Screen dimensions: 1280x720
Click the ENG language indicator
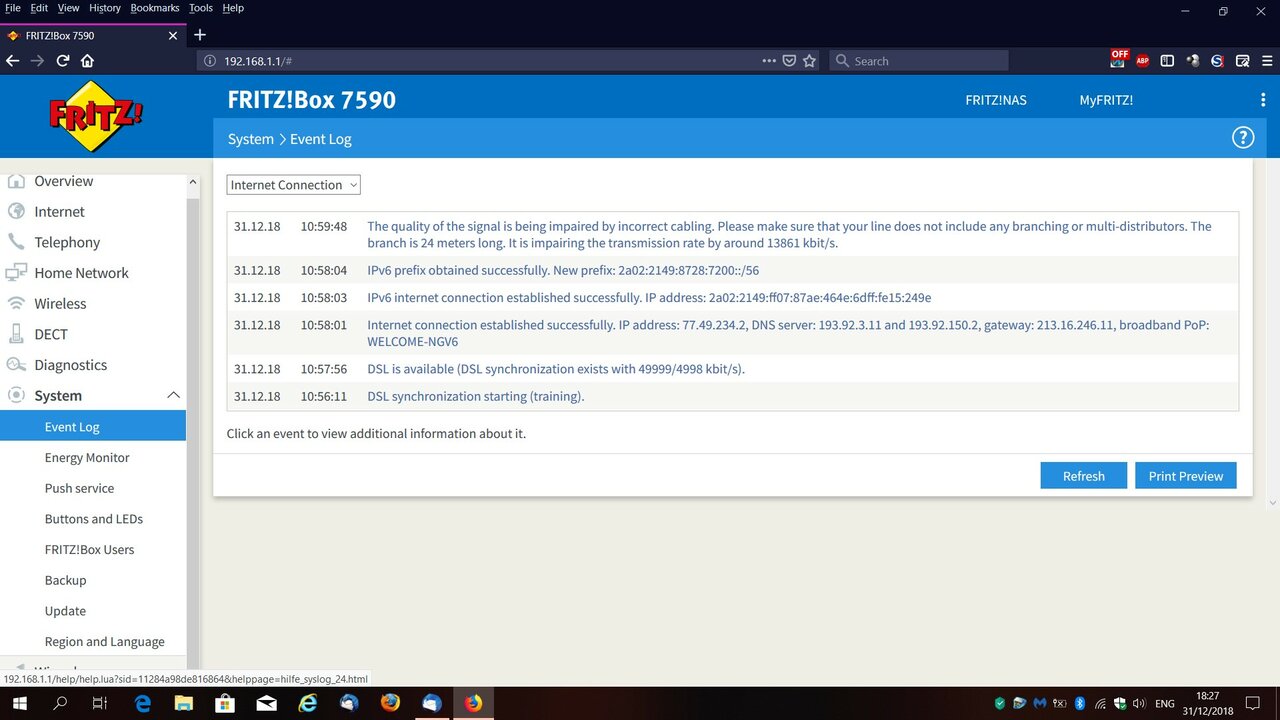click(x=1165, y=703)
